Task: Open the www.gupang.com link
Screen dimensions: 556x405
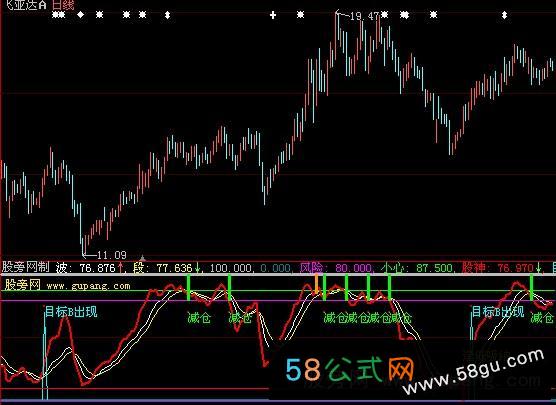Action: click(x=88, y=286)
